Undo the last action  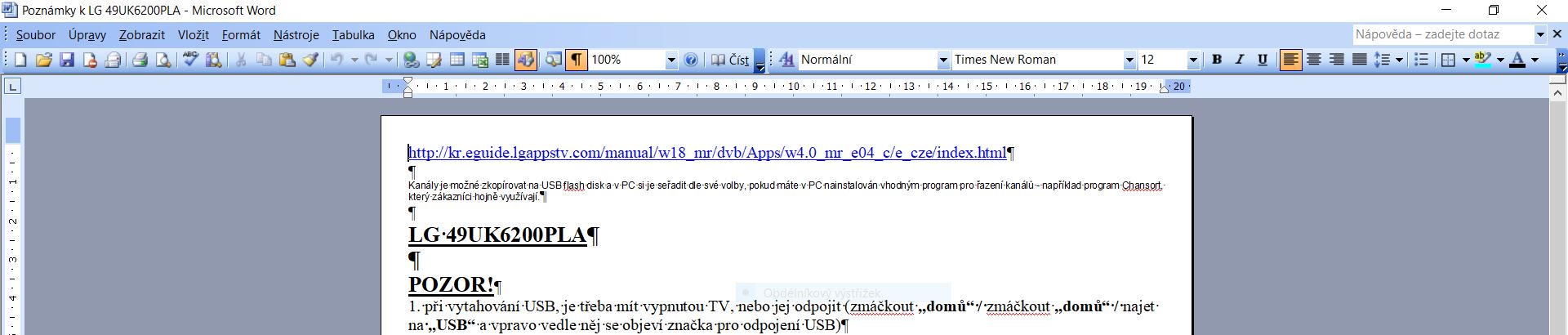(x=336, y=60)
